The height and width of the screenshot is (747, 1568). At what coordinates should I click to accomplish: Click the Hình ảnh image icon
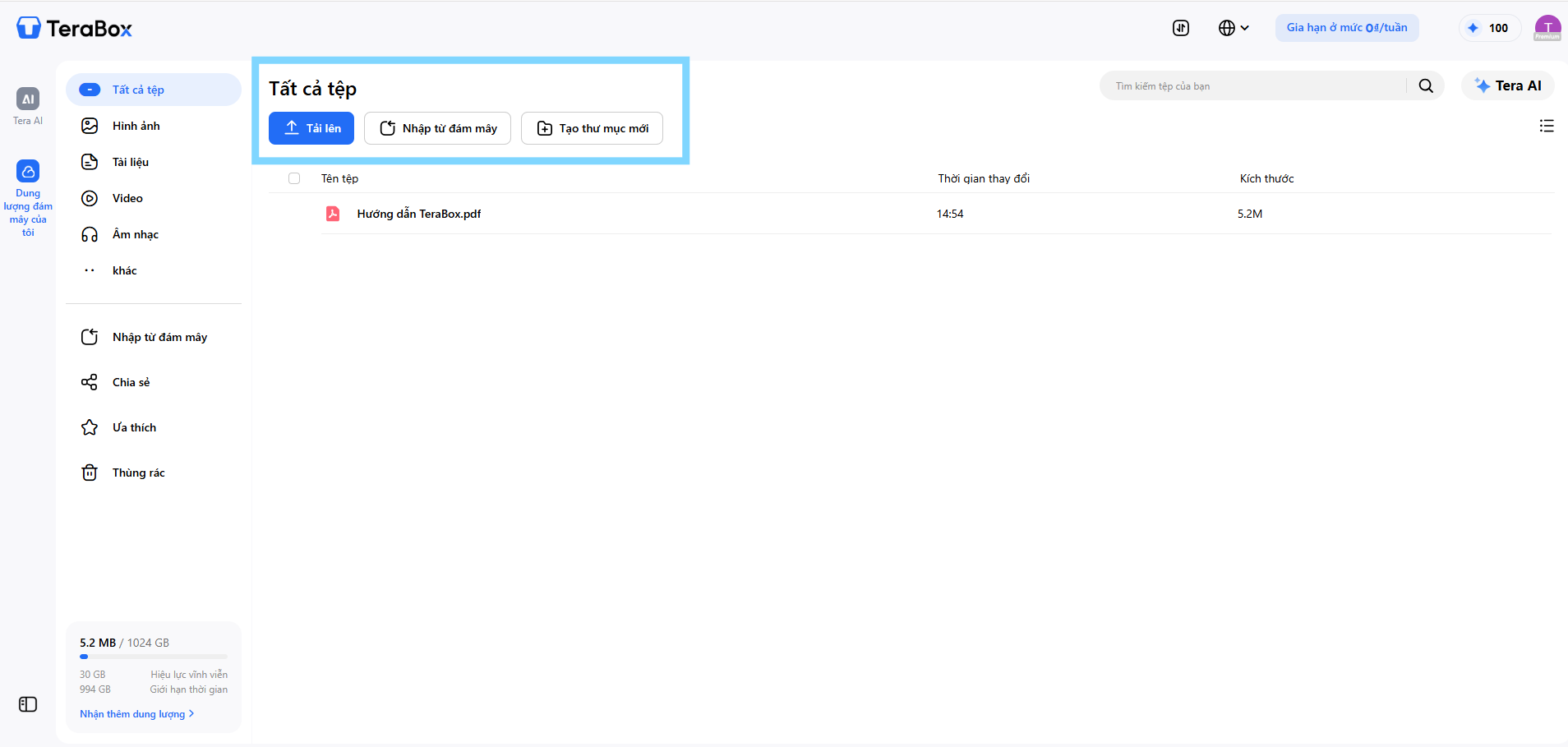click(x=90, y=126)
